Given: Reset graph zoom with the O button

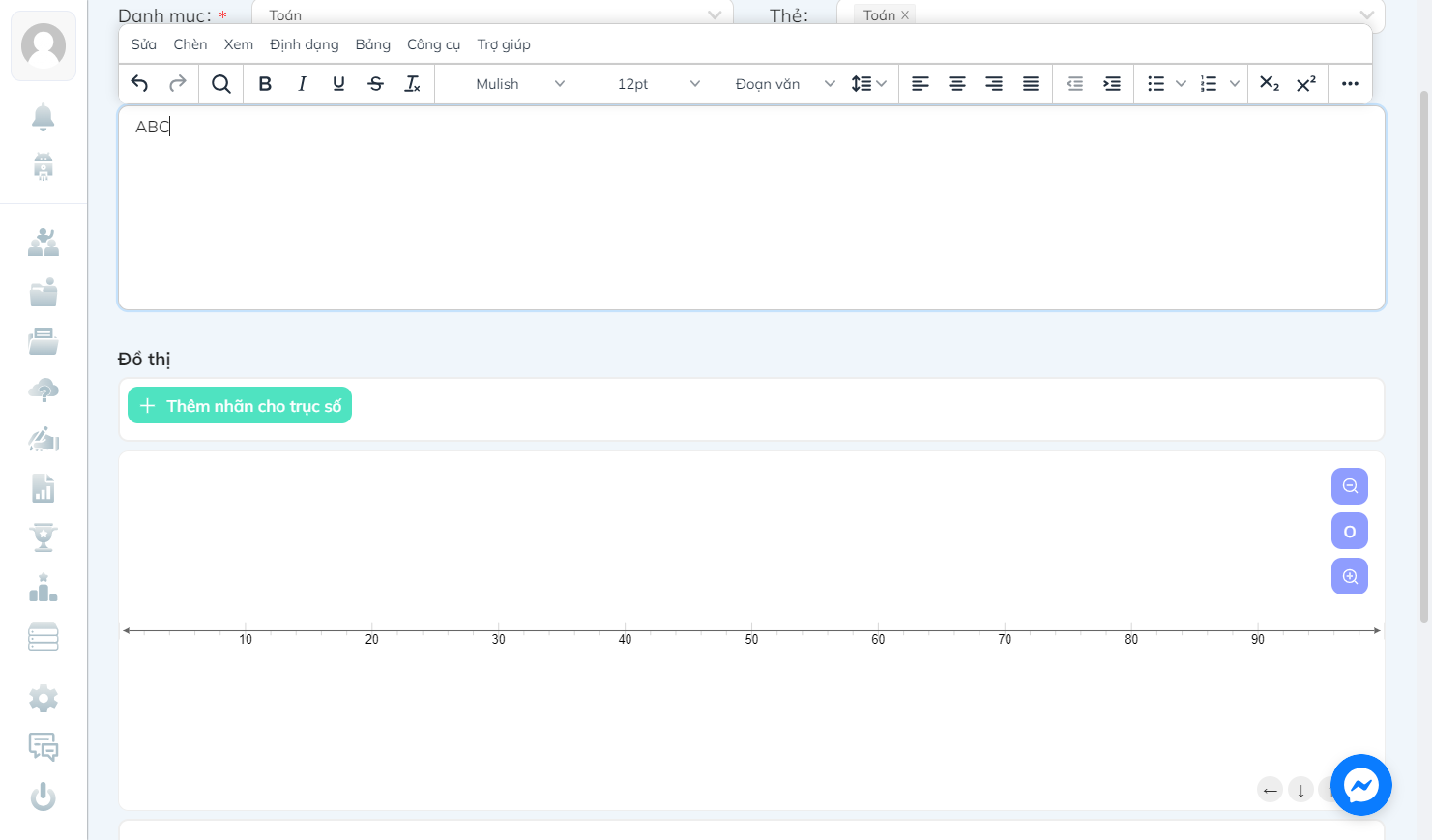Looking at the screenshot, I should pyautogui.click(x=1350, y=532).
